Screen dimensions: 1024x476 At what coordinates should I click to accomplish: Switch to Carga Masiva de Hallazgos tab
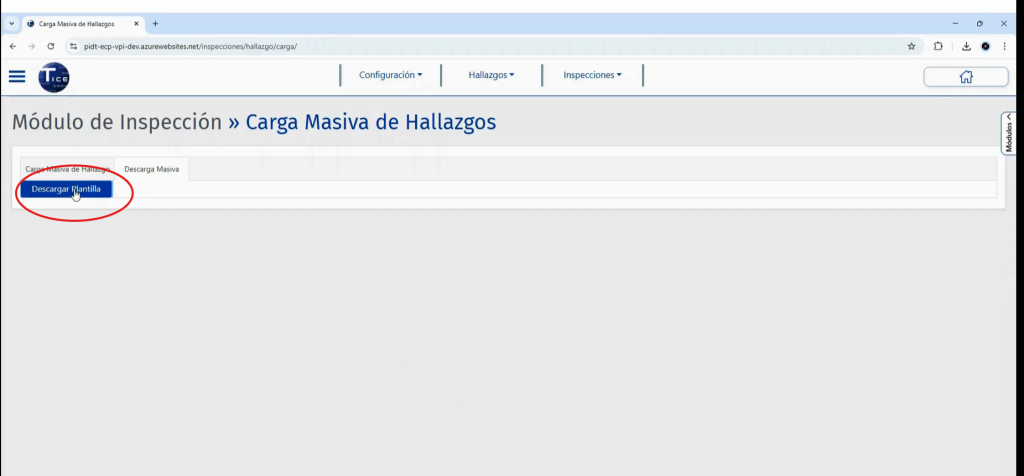pos(67,169)
